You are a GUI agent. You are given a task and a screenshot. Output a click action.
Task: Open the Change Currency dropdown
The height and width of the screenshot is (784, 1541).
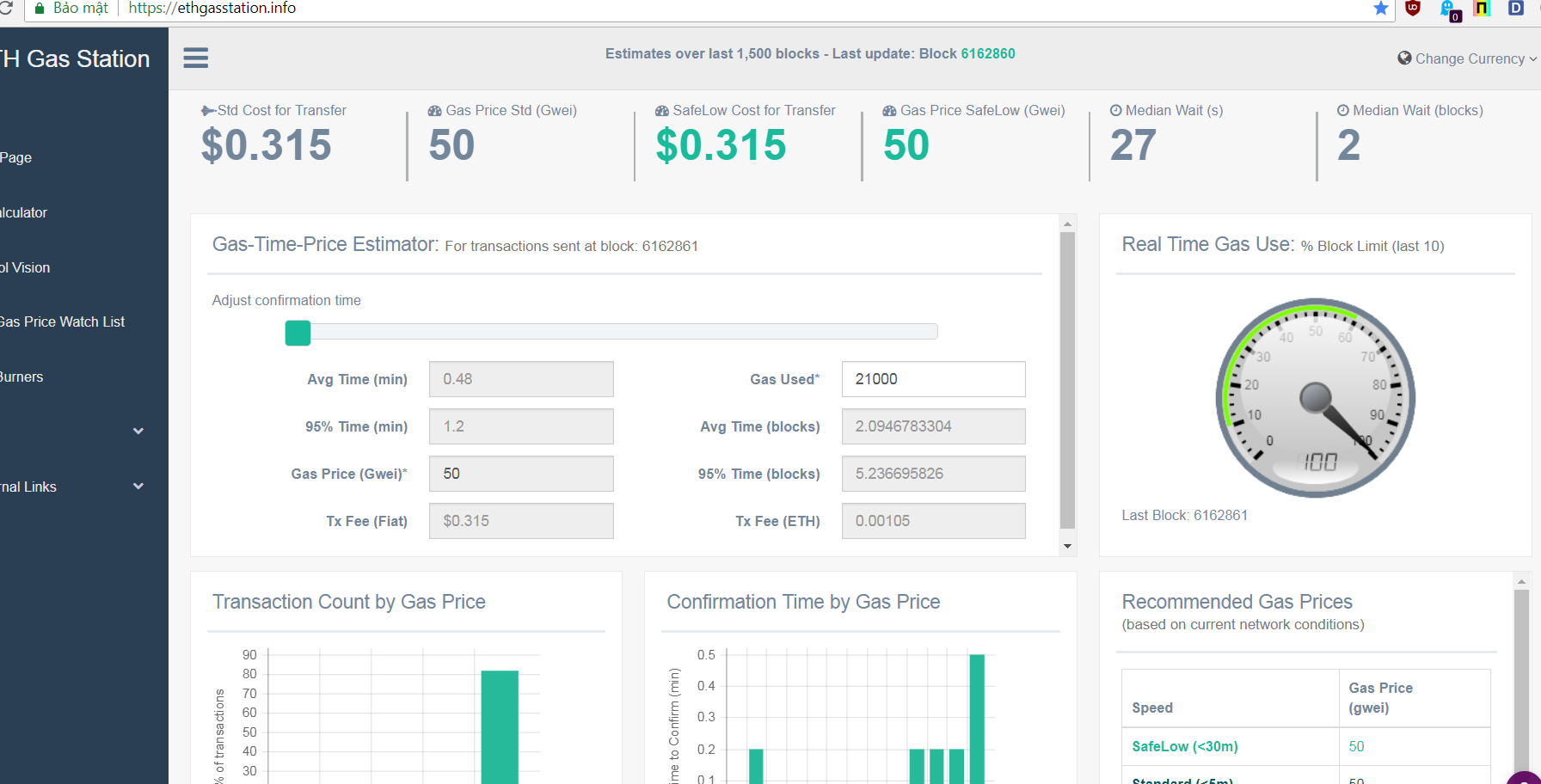(1467, 58)
